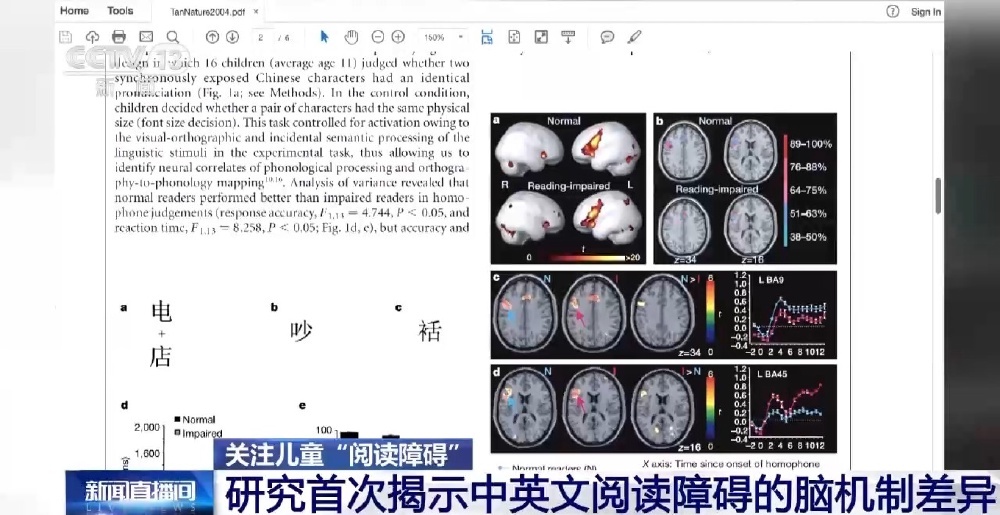Click the cloud upload icon
Image resolution: width=1000 pixels, height=515 pixels.
click(92, 38)
